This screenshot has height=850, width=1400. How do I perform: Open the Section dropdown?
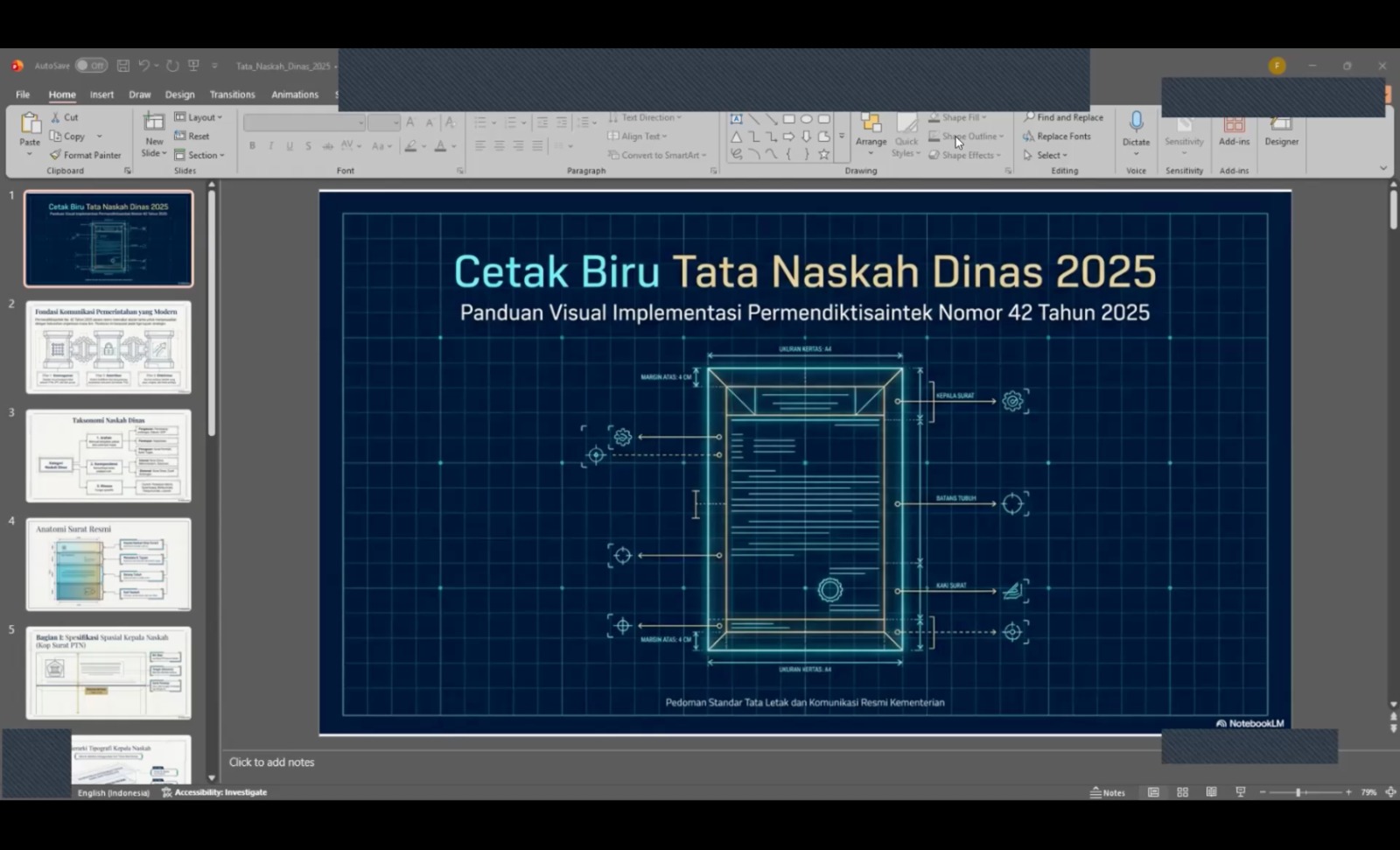pos(199,155)
